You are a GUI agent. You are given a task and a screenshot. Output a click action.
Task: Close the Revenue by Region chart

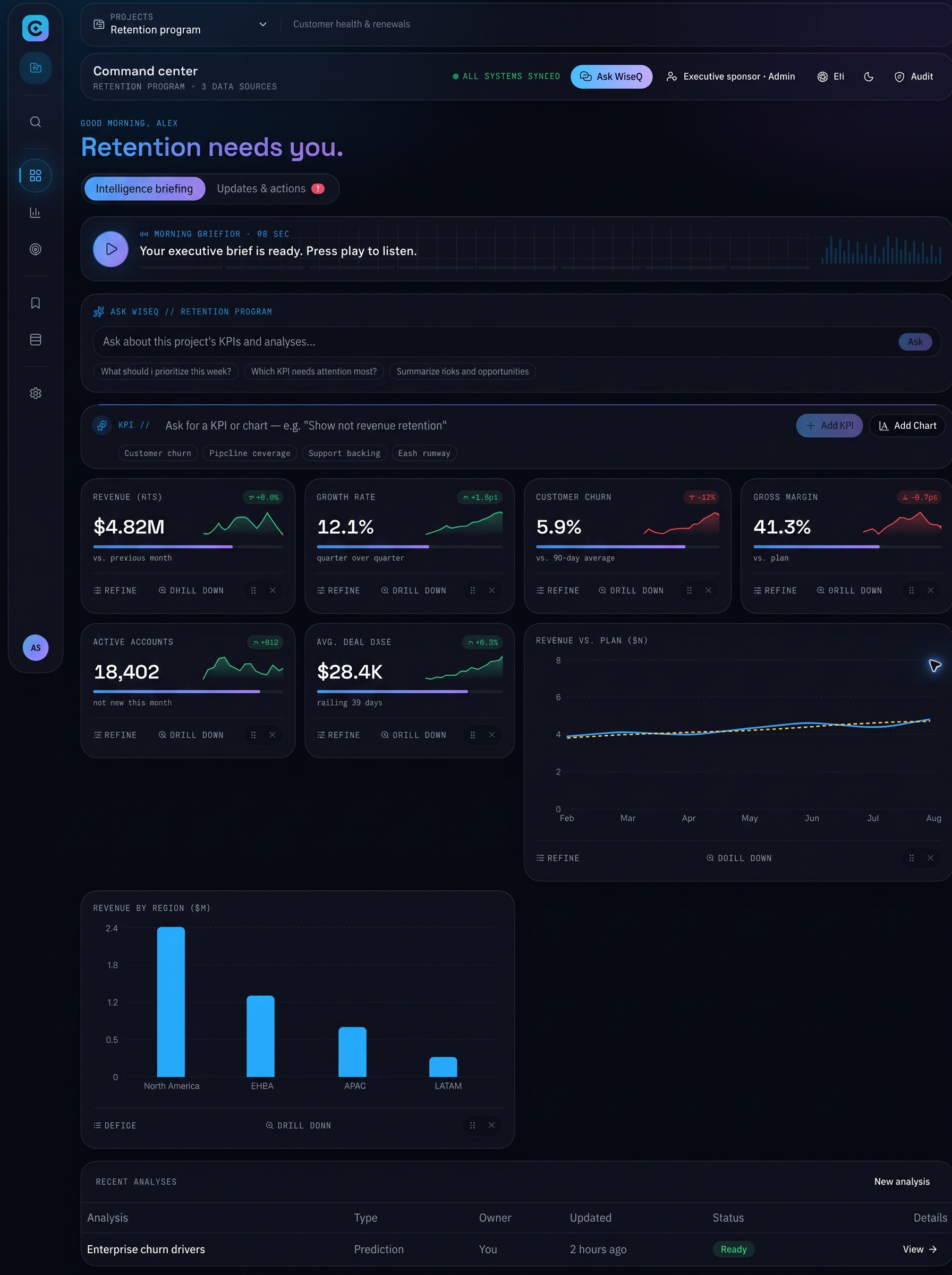coord(491,1125)
